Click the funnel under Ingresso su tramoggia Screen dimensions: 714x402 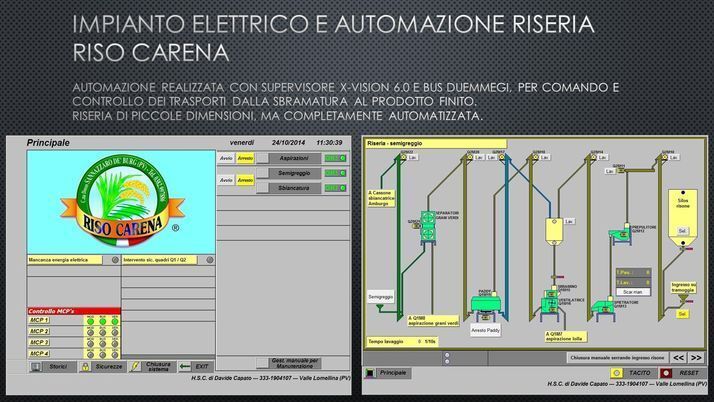pos(683,300)
